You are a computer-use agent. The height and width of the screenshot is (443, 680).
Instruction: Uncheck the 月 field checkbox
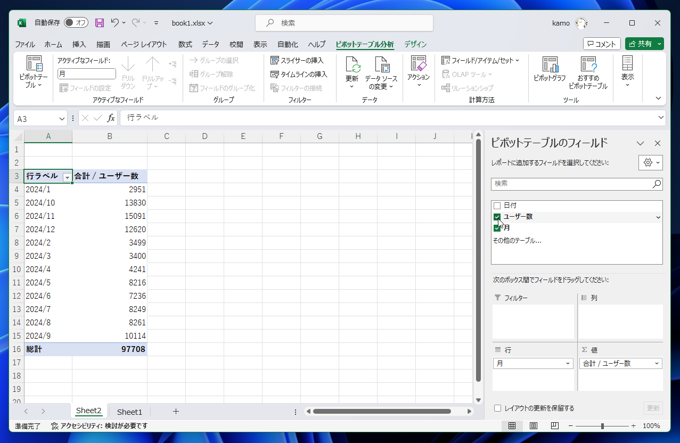point(497,228)
